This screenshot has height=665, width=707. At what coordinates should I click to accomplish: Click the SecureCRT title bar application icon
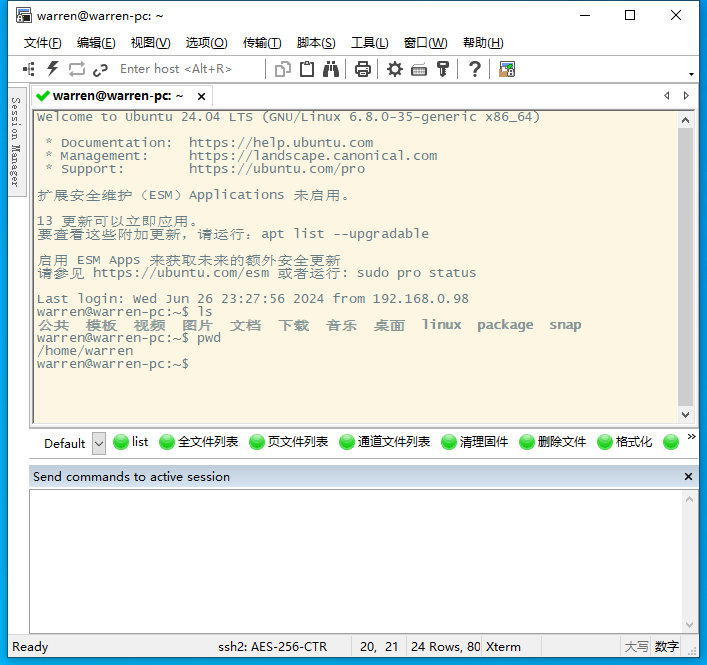click(x=23, y=16)
